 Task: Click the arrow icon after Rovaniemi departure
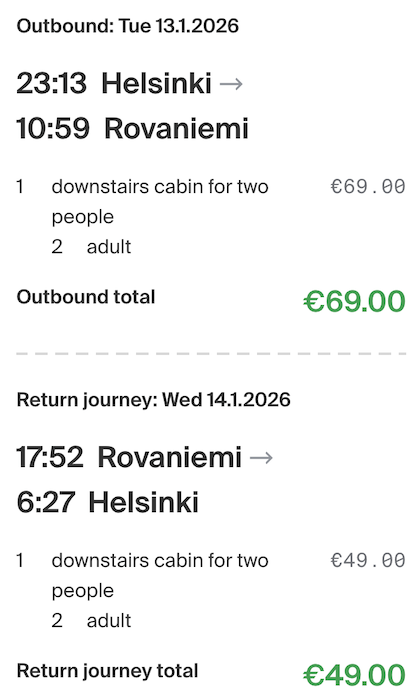coord(261,458)
